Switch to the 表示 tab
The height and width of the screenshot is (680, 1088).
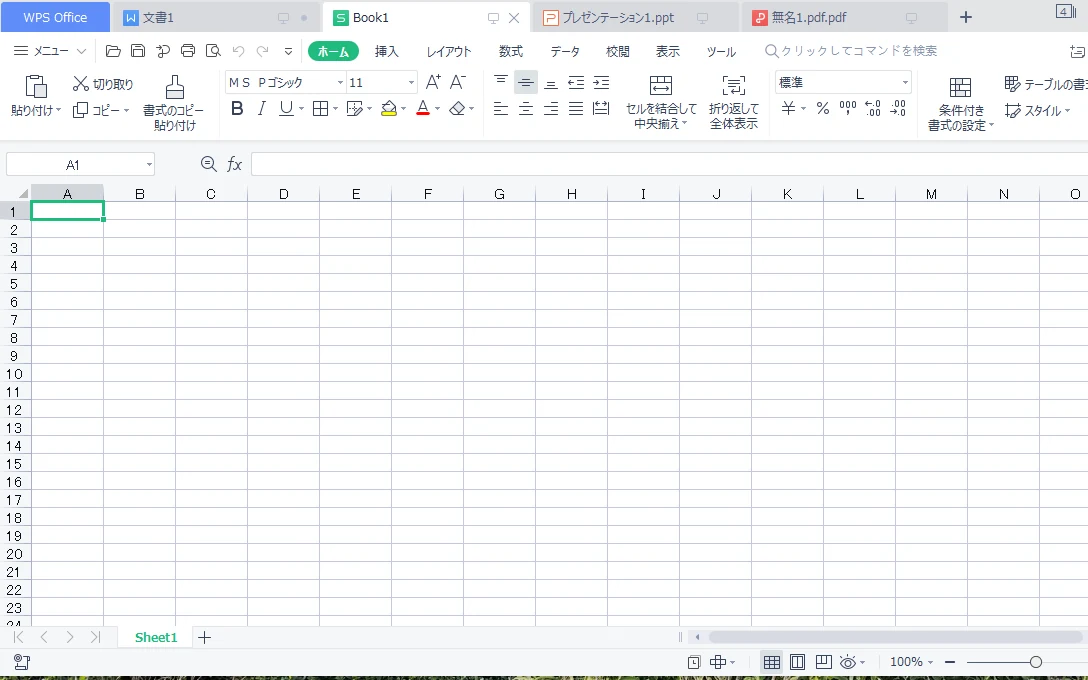668,51
